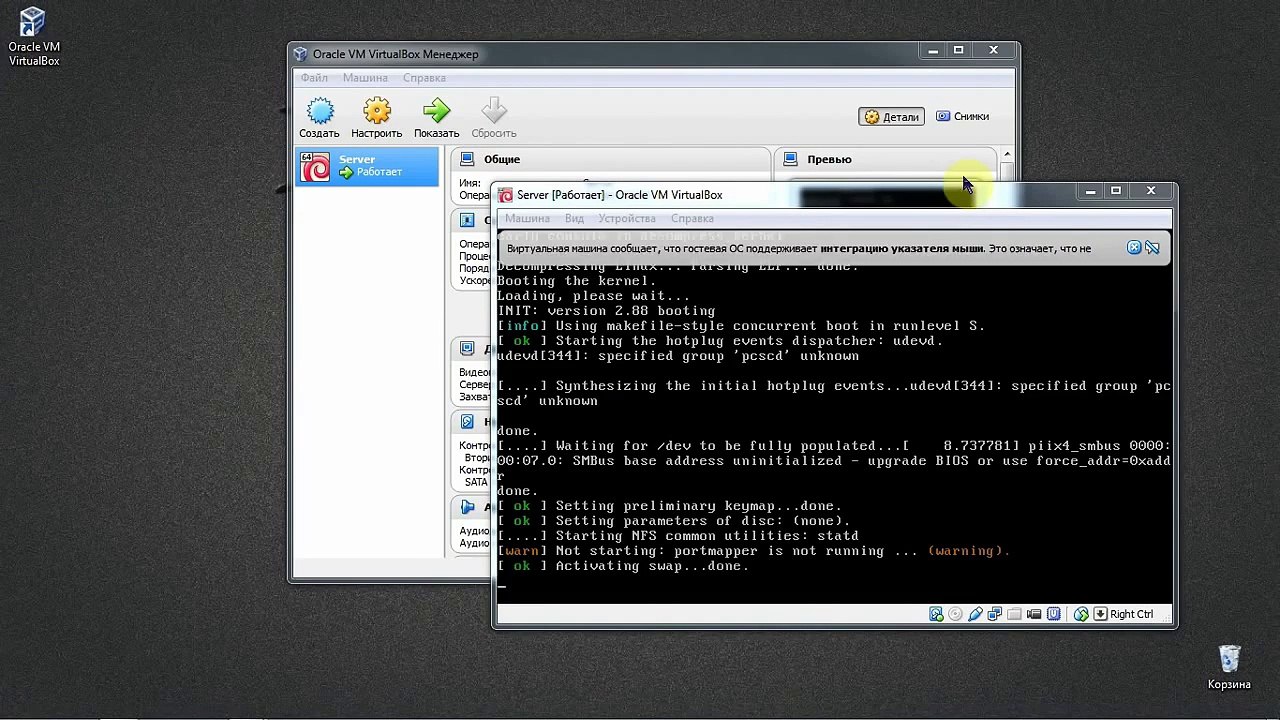Open the Корзина recycle bin icon
The height and width of the screenshot is (720, 1280).
[1229, 667]
